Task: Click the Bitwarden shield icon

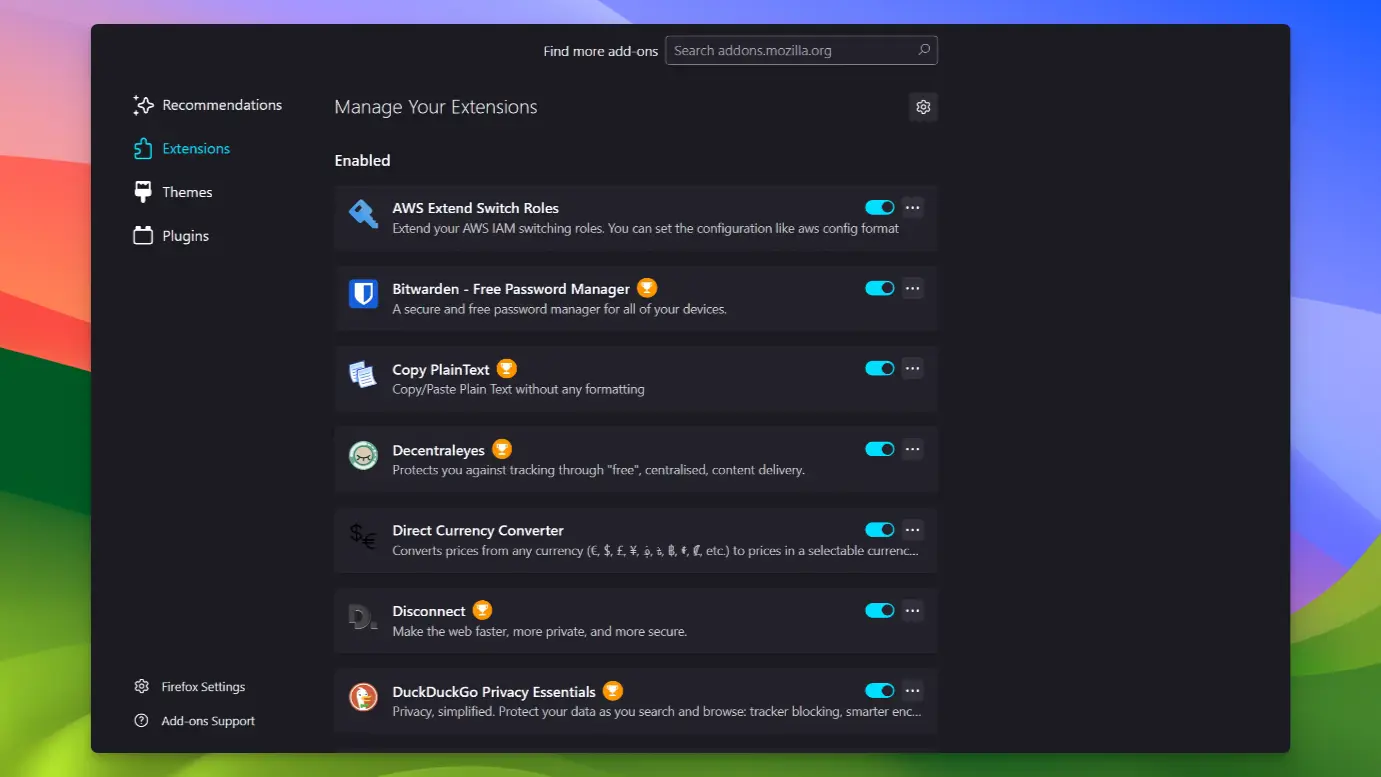Action: tap(362, 294)
